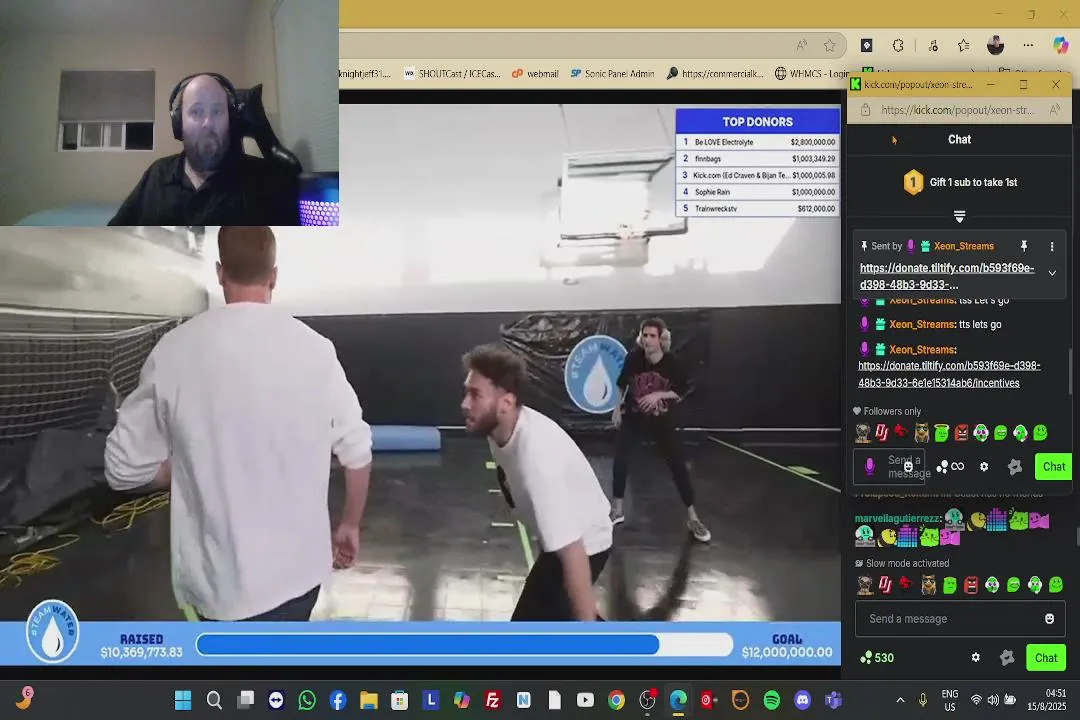Click the 530 channel points counter
This screenshot has height=720, width=1080.
pyautogui.click(x=877, y=658)
